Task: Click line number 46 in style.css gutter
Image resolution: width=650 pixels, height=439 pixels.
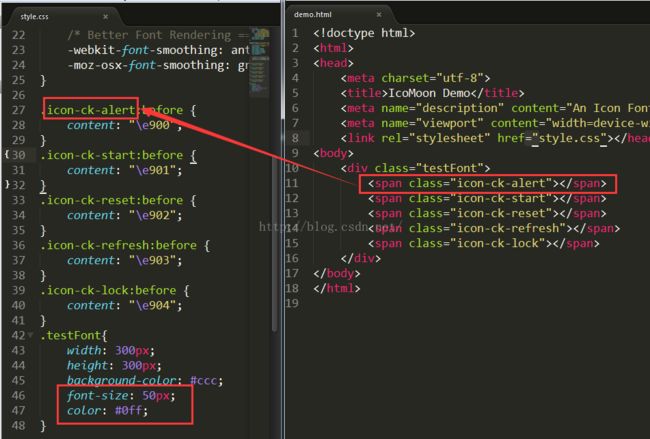Action: click(18, 395)
